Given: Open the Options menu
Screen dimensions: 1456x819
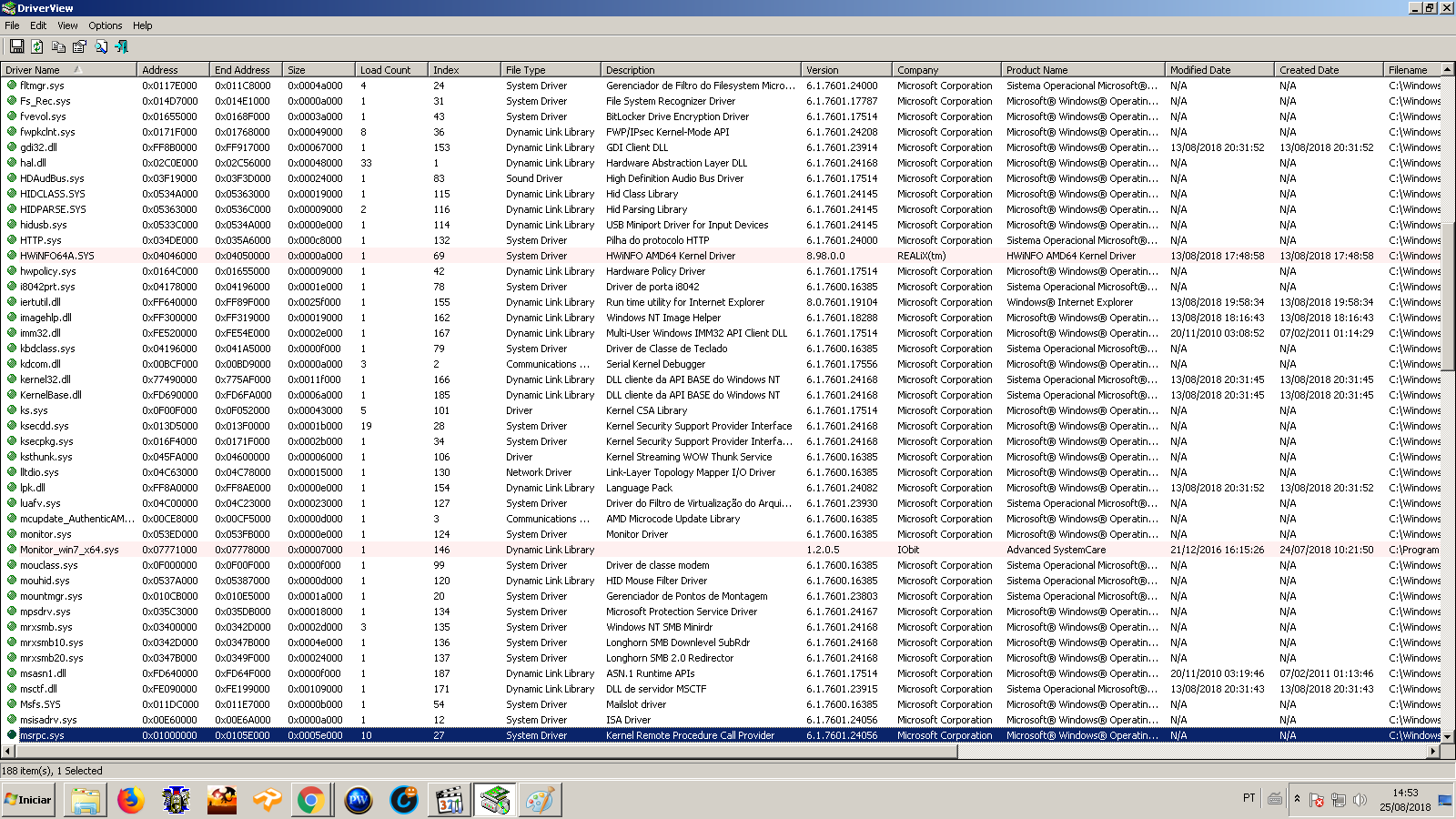Looking at the screenshot, I should 105,25.
